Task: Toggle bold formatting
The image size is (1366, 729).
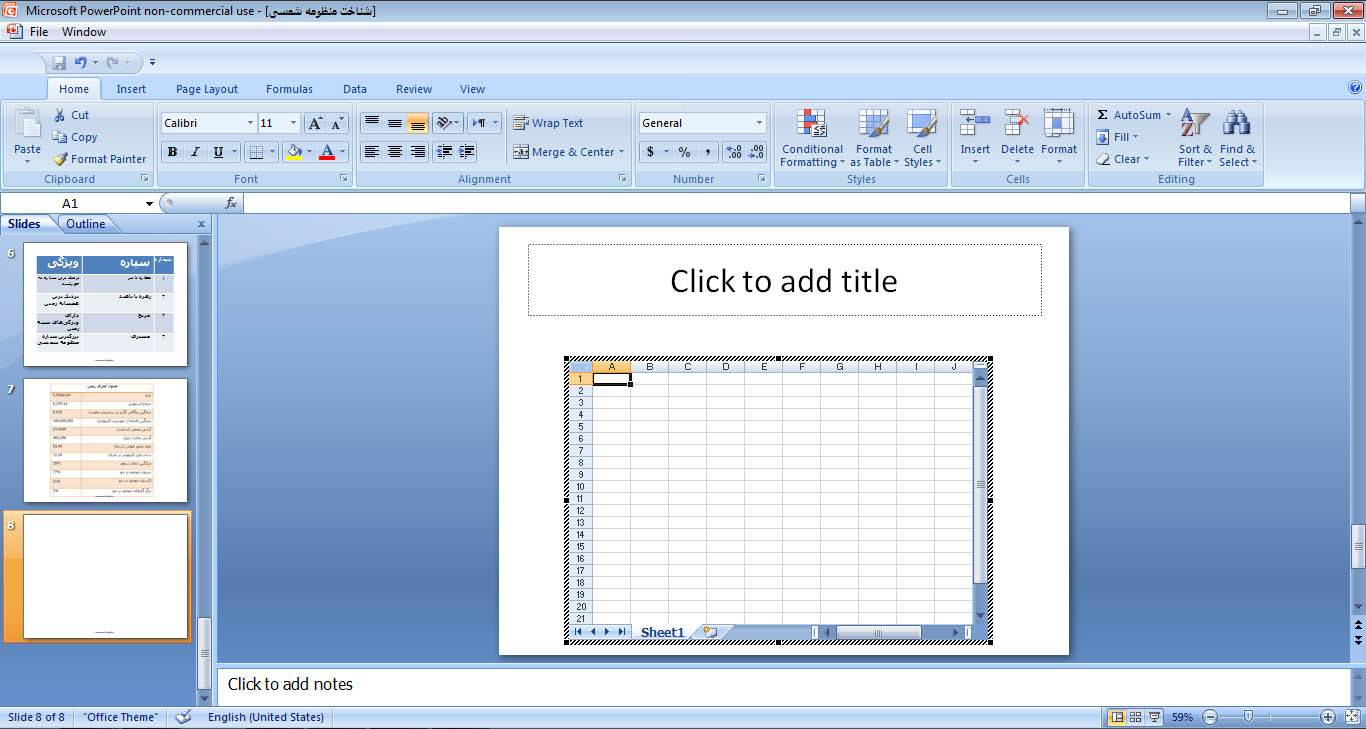Action: [x=173, y=152]
